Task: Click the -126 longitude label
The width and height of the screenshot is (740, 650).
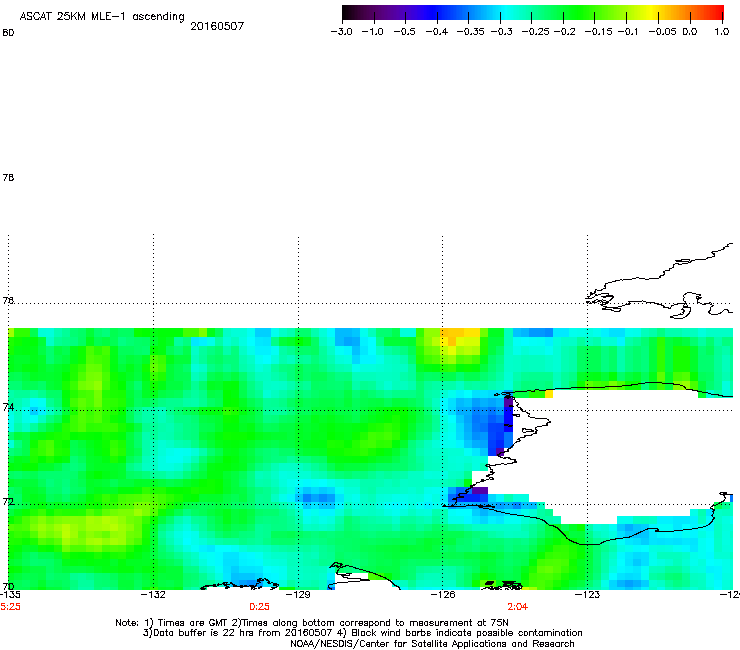Action: 443,594
